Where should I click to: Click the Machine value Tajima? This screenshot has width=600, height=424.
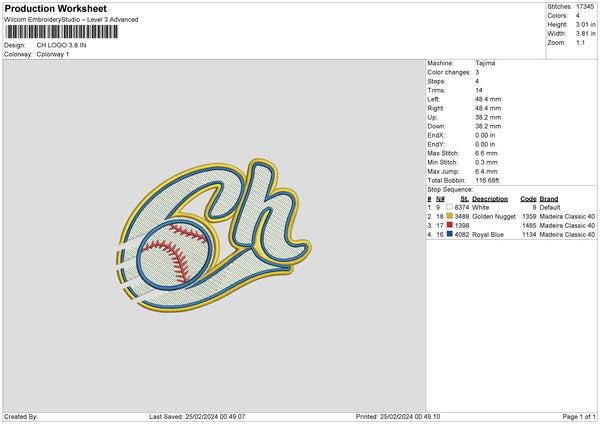tap(485, 63)
